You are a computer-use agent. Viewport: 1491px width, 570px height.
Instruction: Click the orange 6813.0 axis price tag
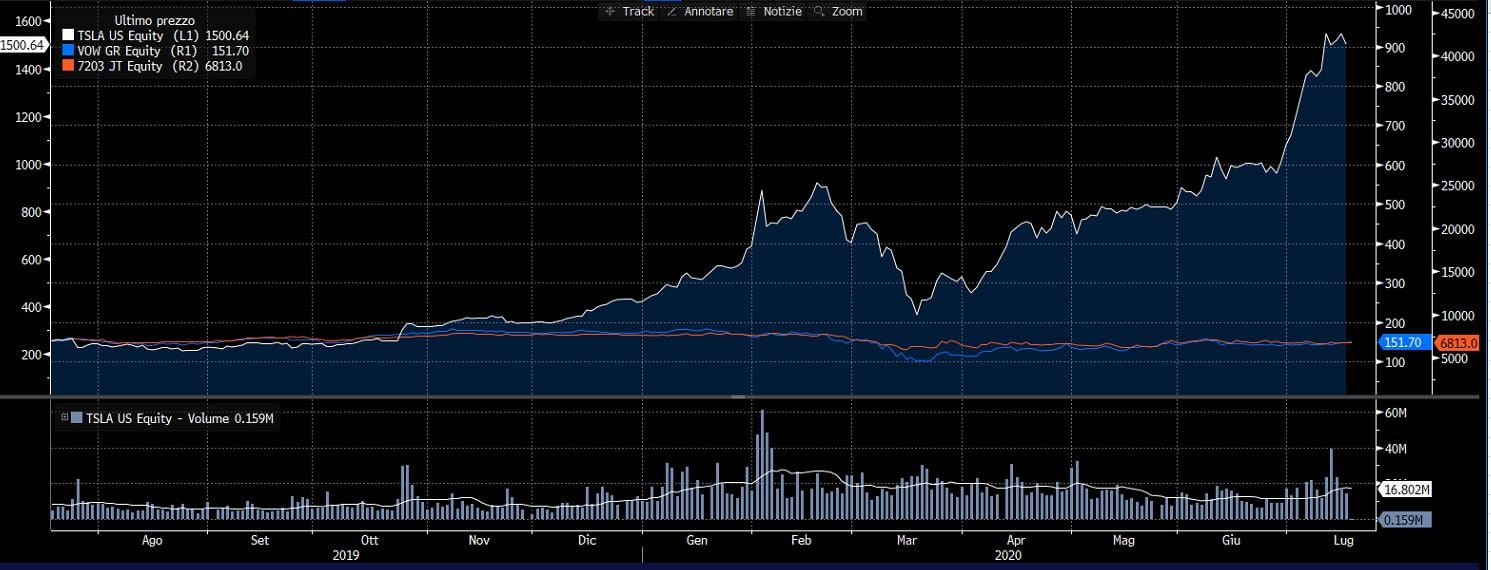point(1457,343)
